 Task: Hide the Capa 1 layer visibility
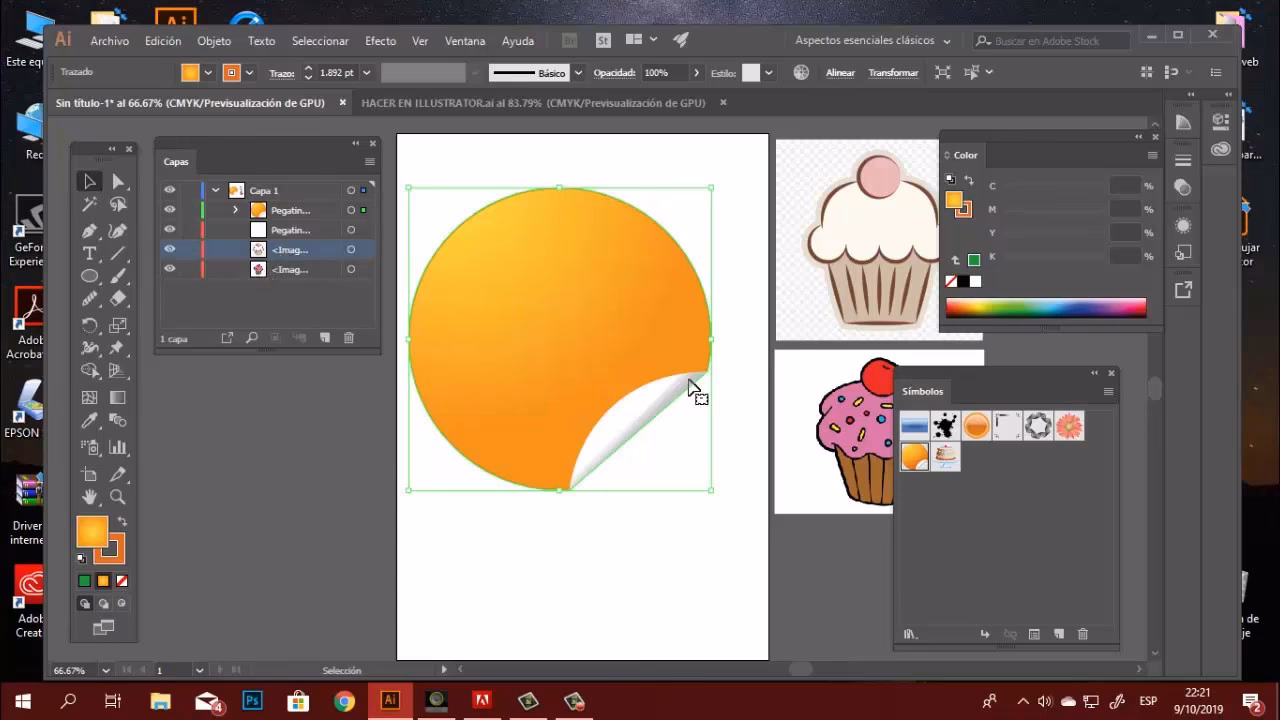click(x=170, y=190)
